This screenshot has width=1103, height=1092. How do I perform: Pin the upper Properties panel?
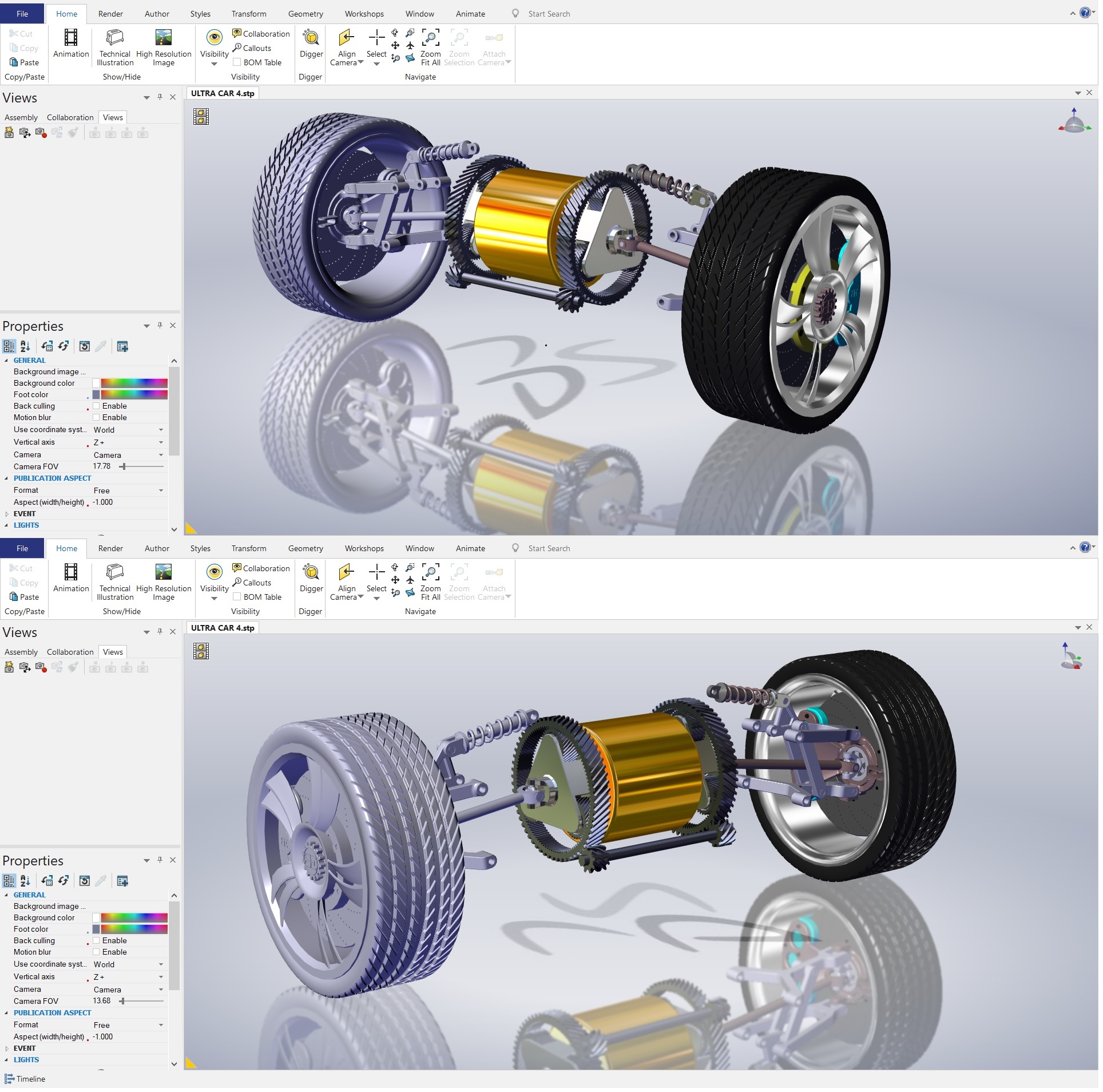click(160, 326)
